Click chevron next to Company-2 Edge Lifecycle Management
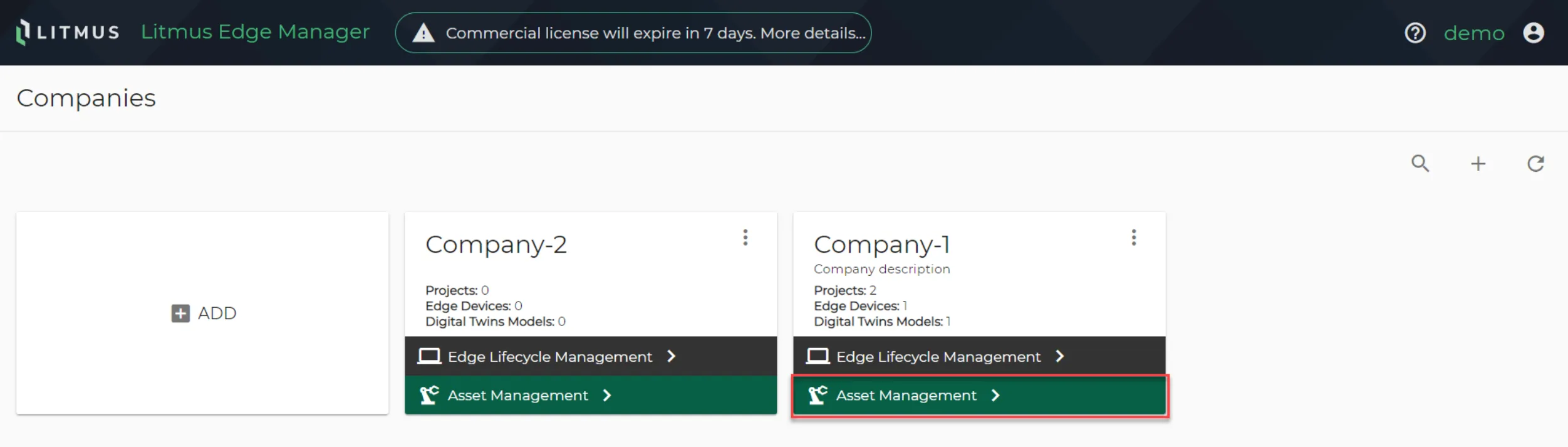The image size is (1568, 447). [672, 356]
